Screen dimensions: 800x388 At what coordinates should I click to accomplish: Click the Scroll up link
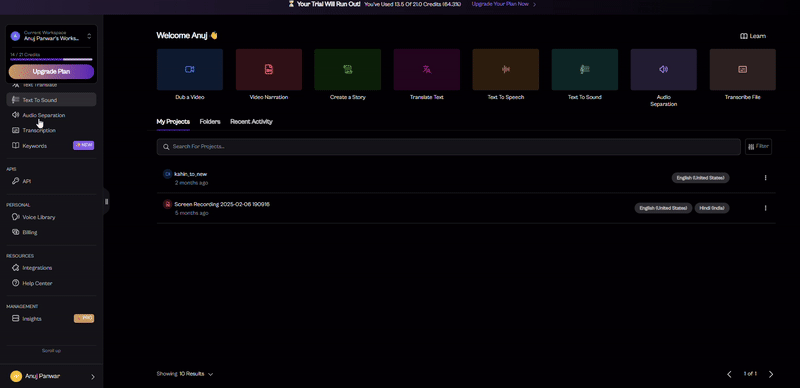point(51,351)
